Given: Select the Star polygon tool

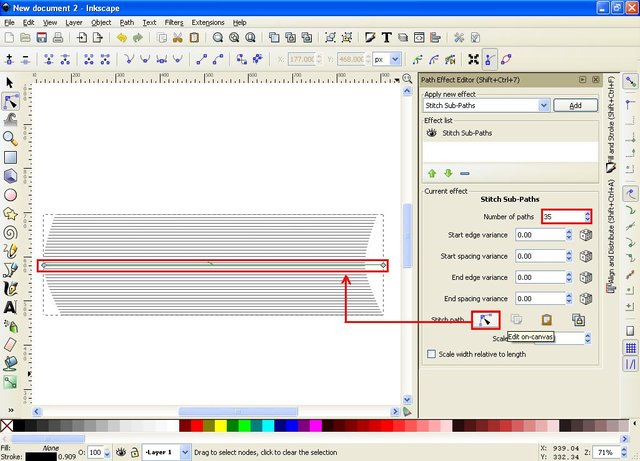Looking at the screenshot, I should (10, 214).
